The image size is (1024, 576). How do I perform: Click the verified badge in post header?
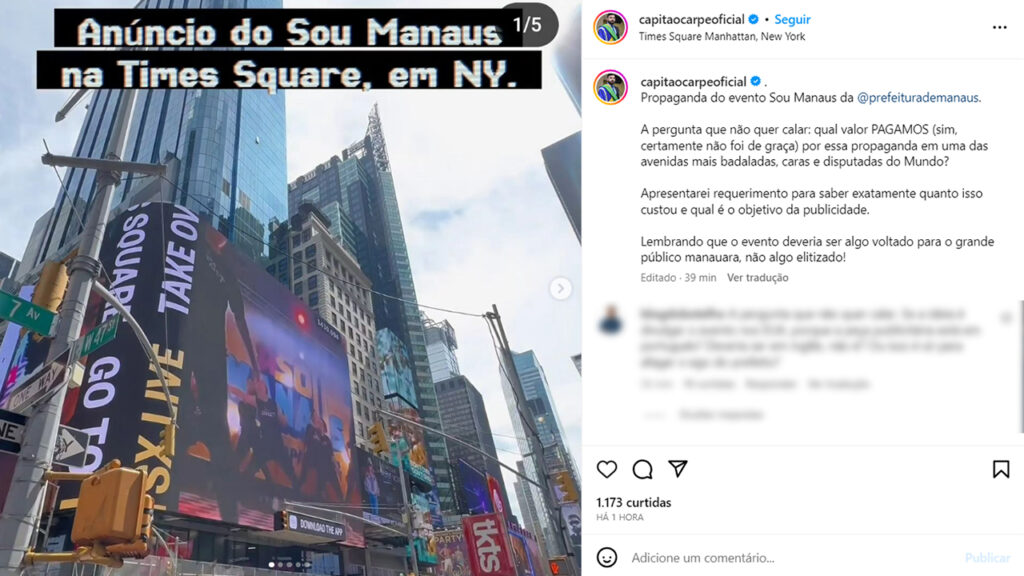(754, 20)
